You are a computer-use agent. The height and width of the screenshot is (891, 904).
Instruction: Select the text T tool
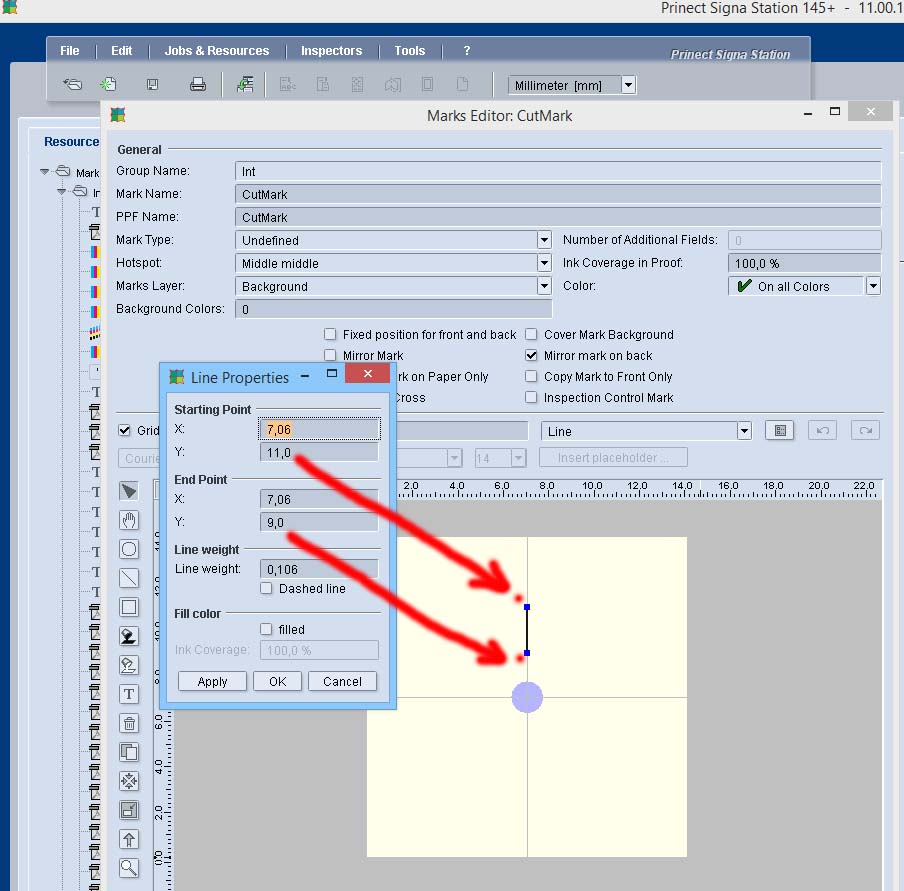tap(129, 694)
